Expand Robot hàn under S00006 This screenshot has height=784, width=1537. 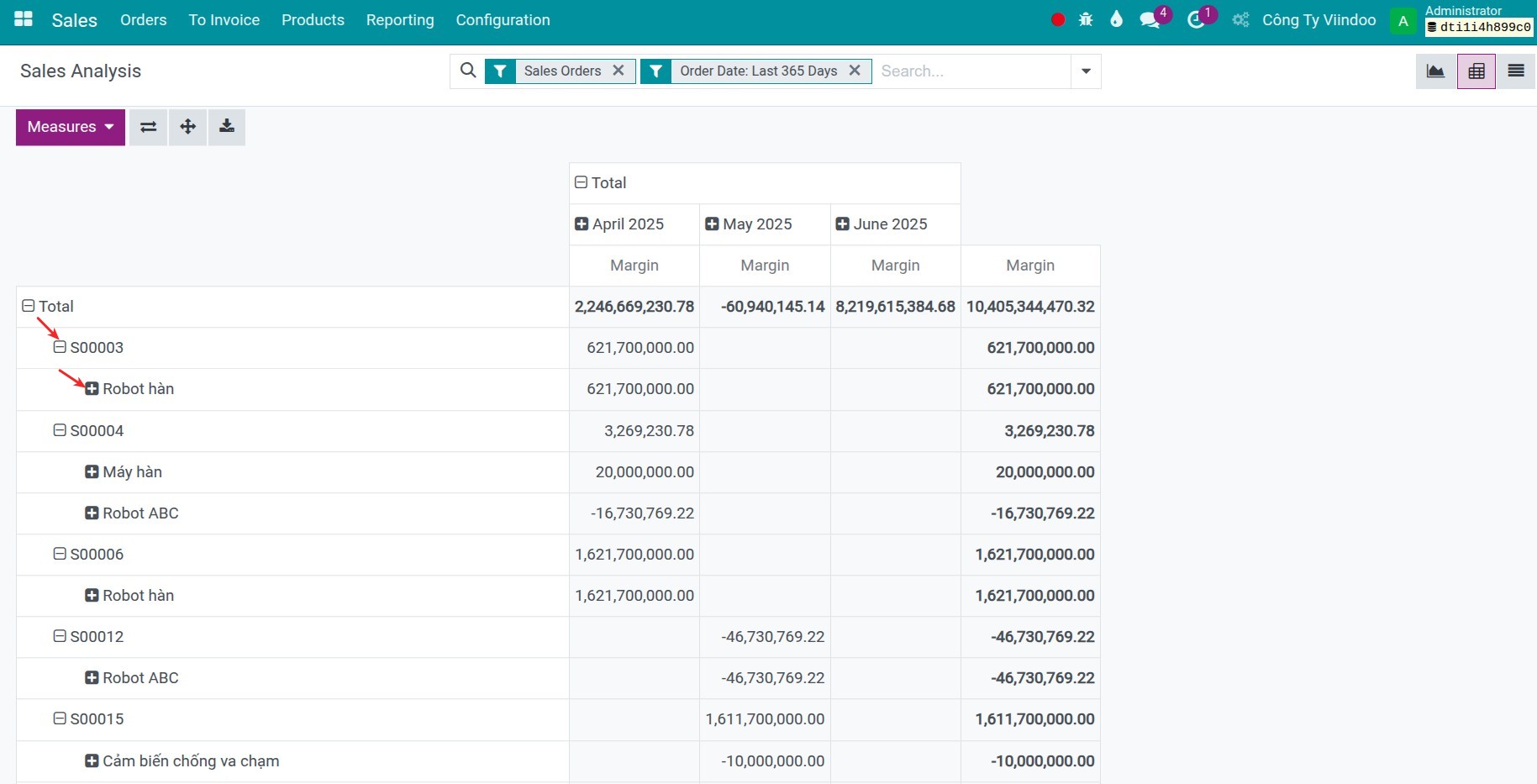tap(92, 595)
